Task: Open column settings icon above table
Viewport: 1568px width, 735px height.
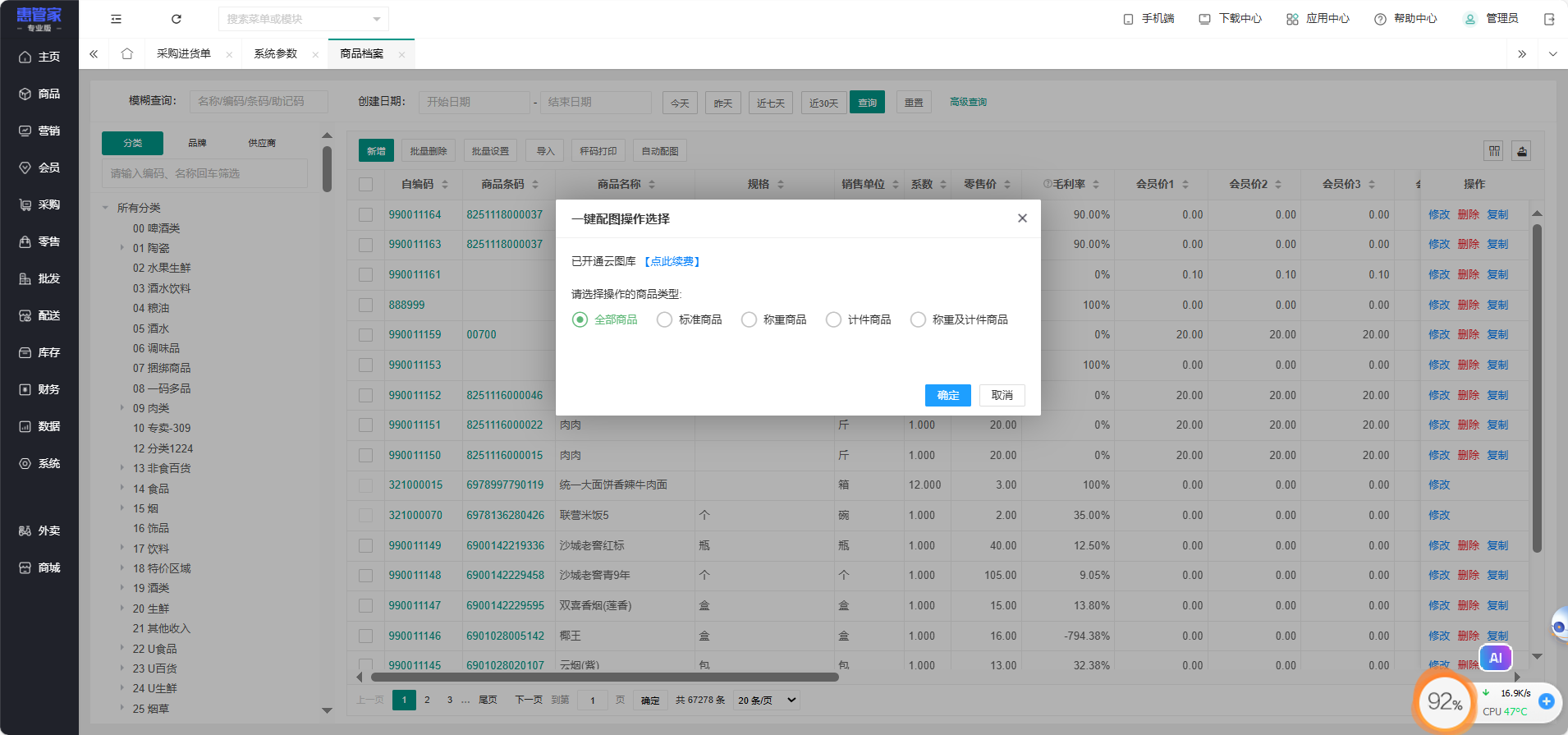Action: [x=1494, y=151]
